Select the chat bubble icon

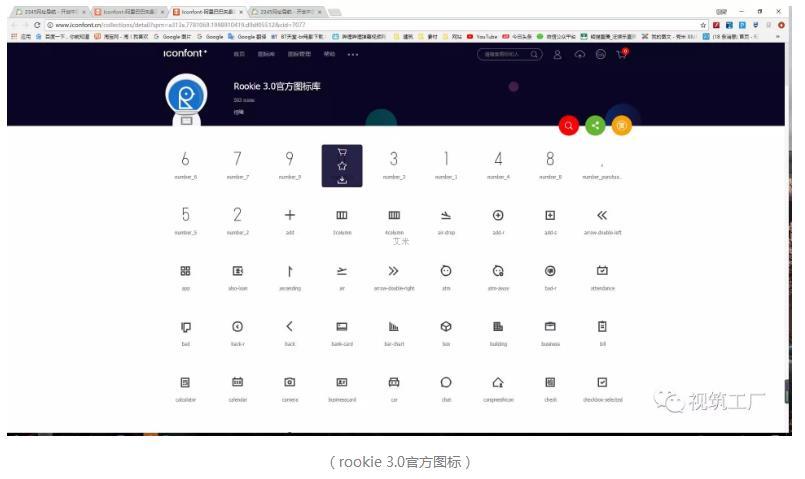click(446, 382)
